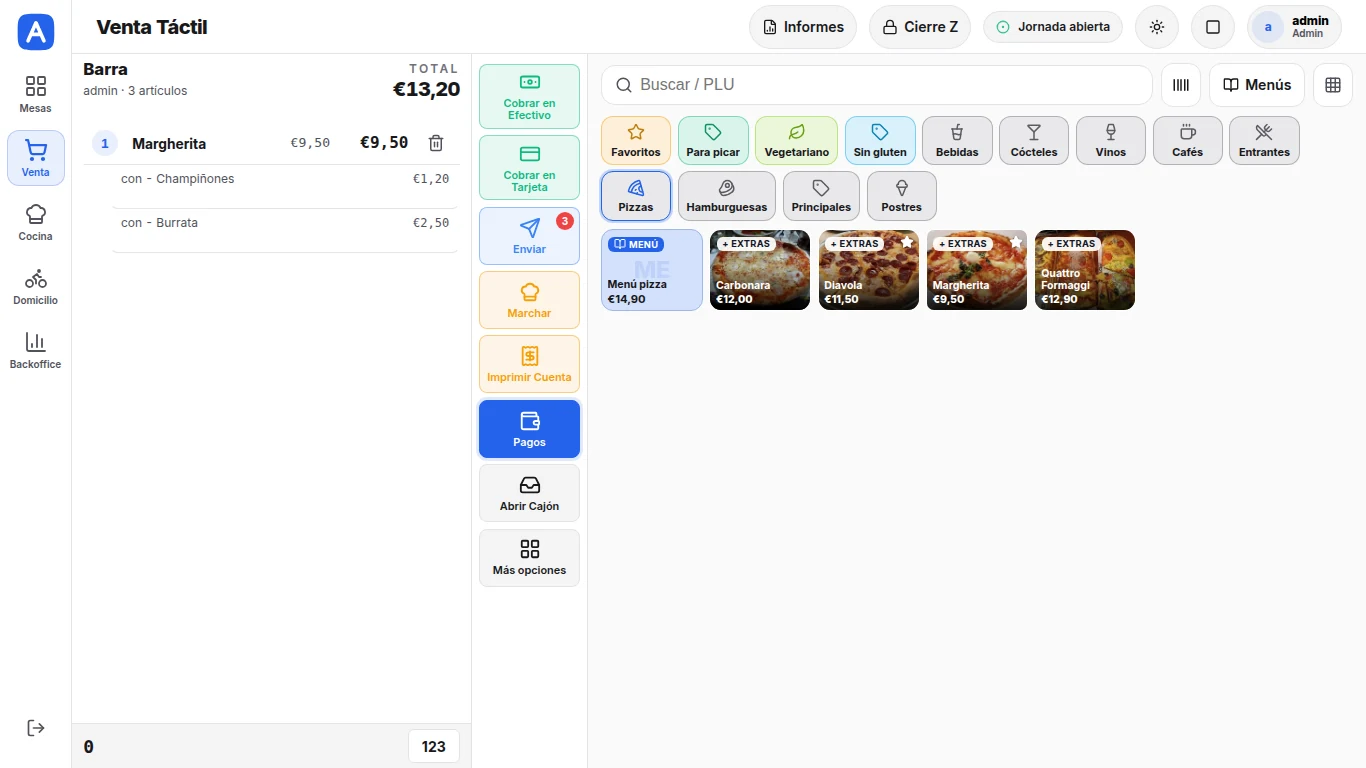Open the Postres category
The image size is (1366, 768).
902,196
